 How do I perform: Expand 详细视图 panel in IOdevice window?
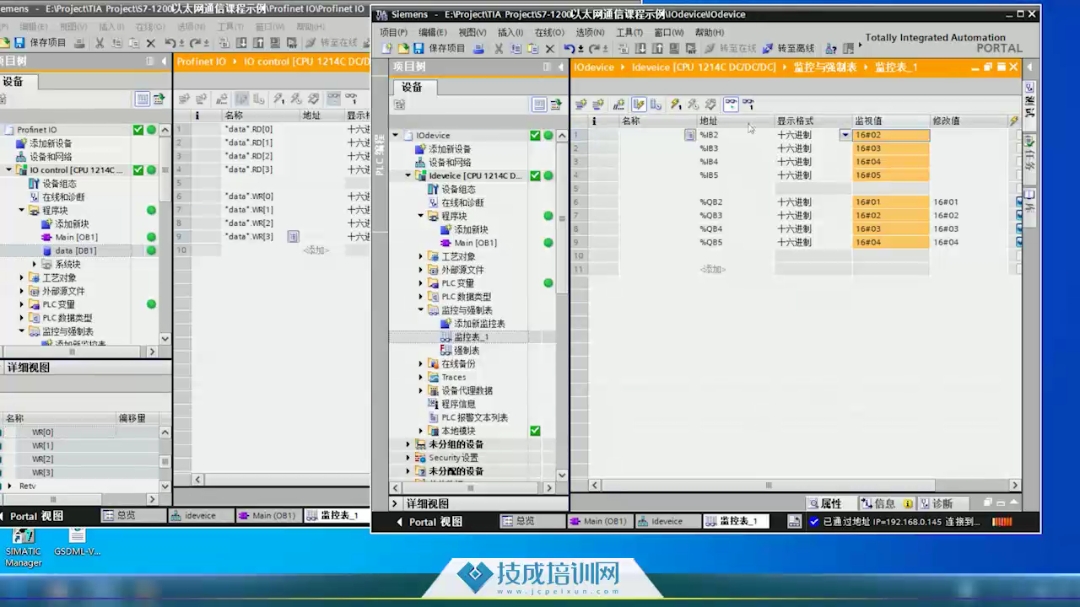[x=395, y=504]
